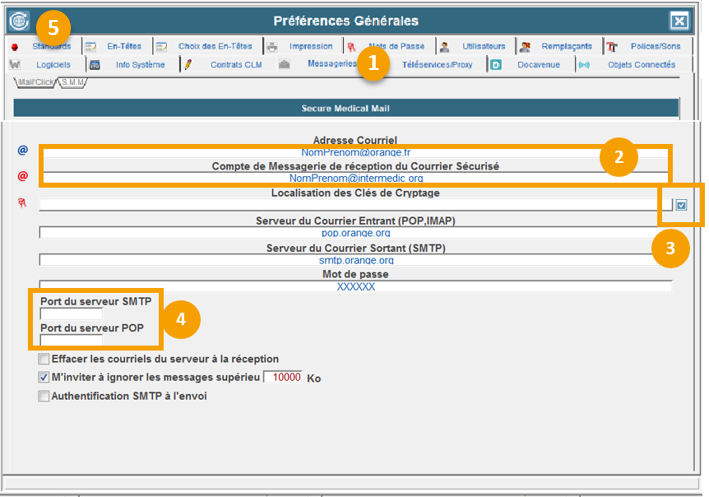Click the pencil icon of Contrats CLM
This screenshot has height=497, width=709.
187,65
